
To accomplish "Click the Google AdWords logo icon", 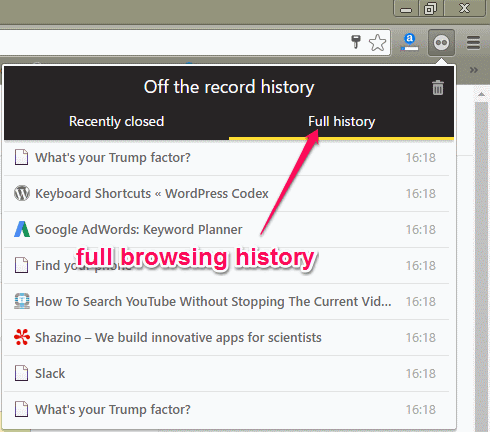I will click(22, 229).
